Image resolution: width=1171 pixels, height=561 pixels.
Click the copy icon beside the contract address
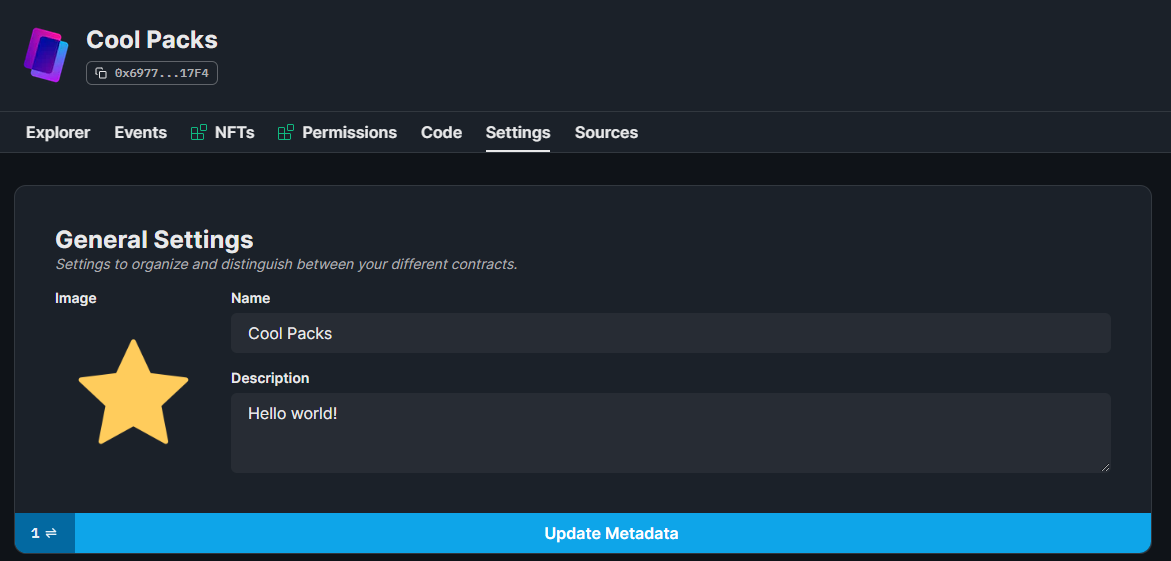(x=101, y=73)
